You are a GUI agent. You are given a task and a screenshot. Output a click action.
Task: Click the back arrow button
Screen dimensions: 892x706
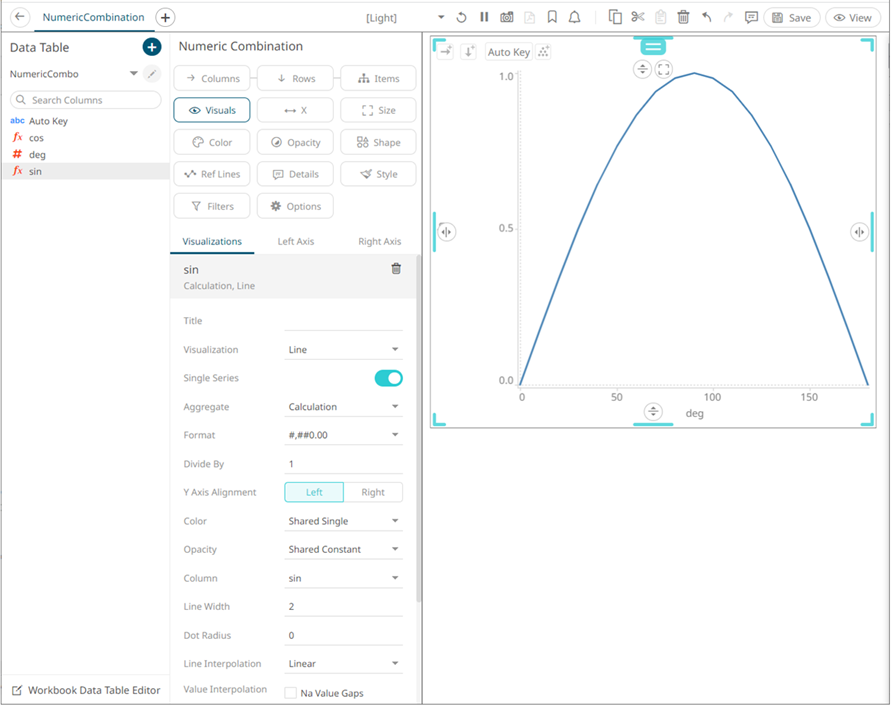20,17
